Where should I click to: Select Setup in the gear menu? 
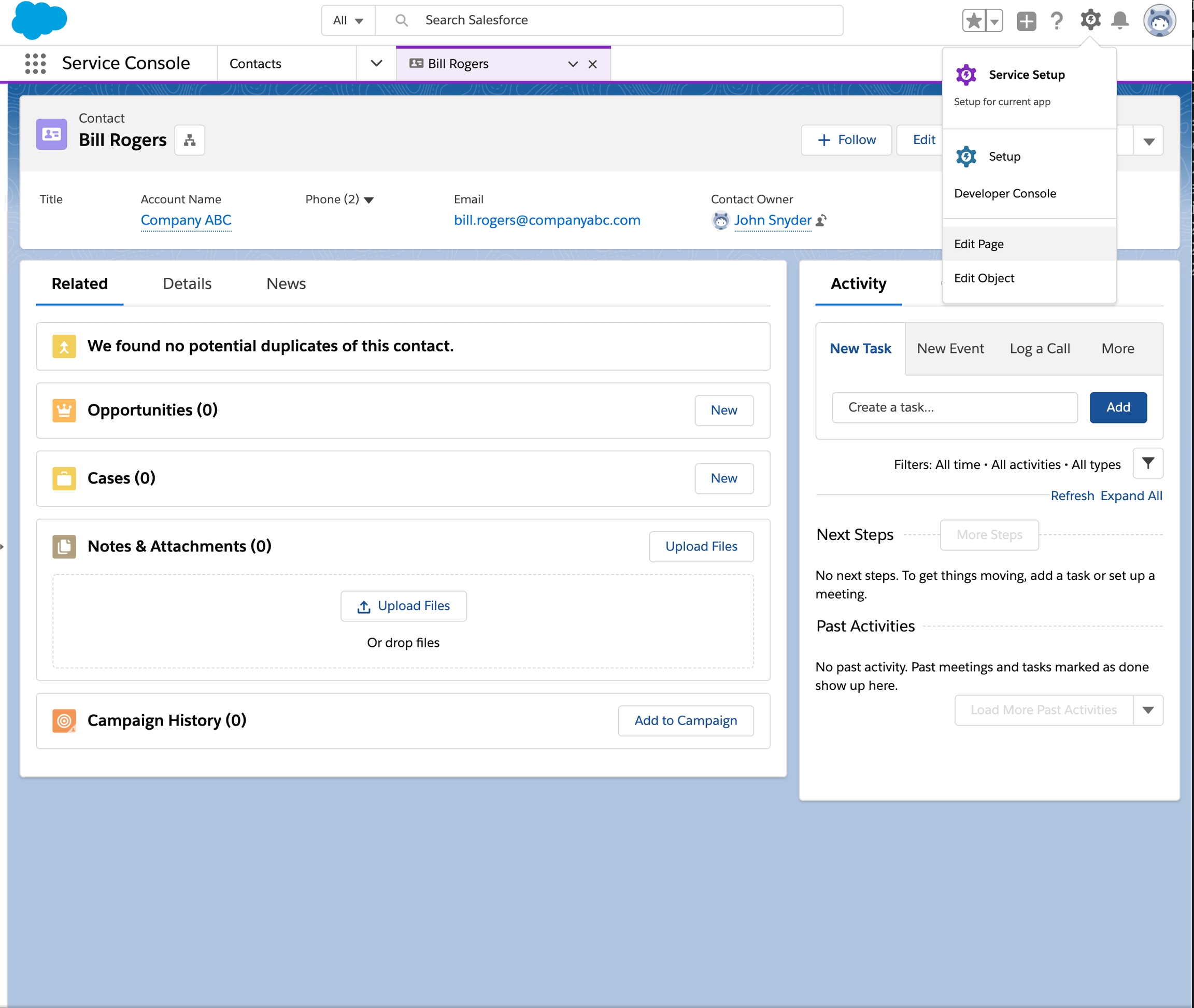click(x=1029, y=157)
